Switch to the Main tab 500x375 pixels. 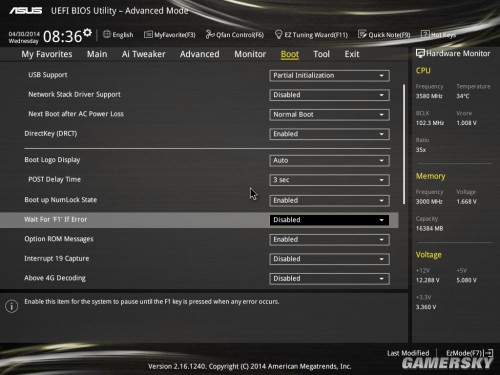coord(97,54)
